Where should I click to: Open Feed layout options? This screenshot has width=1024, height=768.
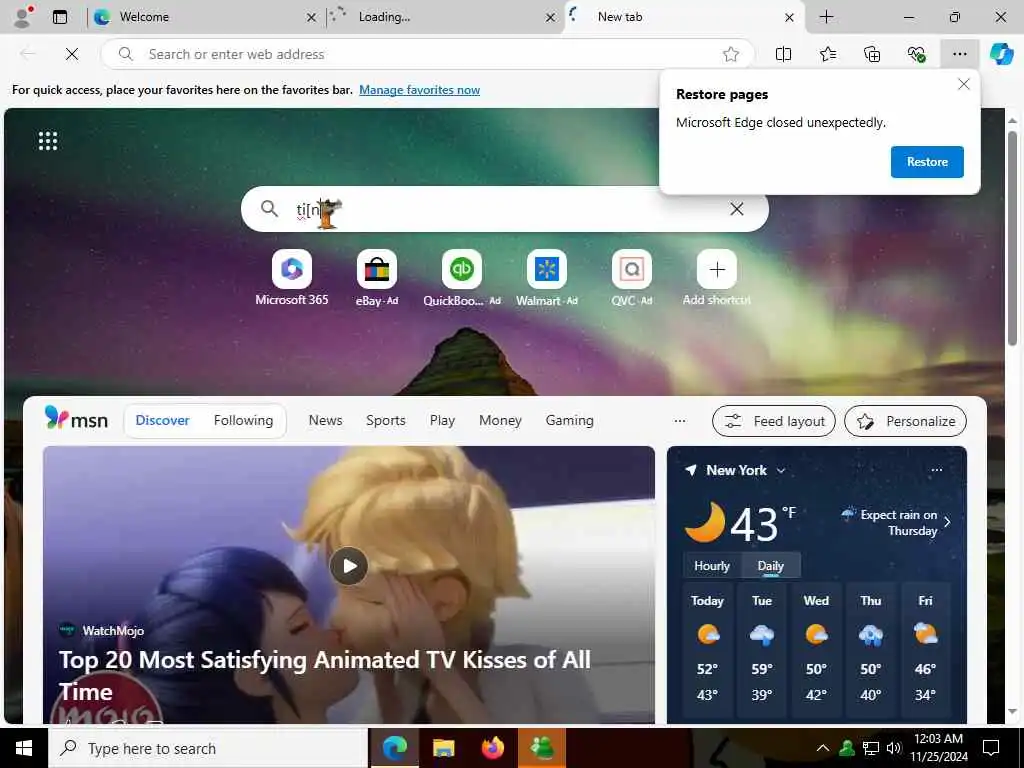click(774, 421)
